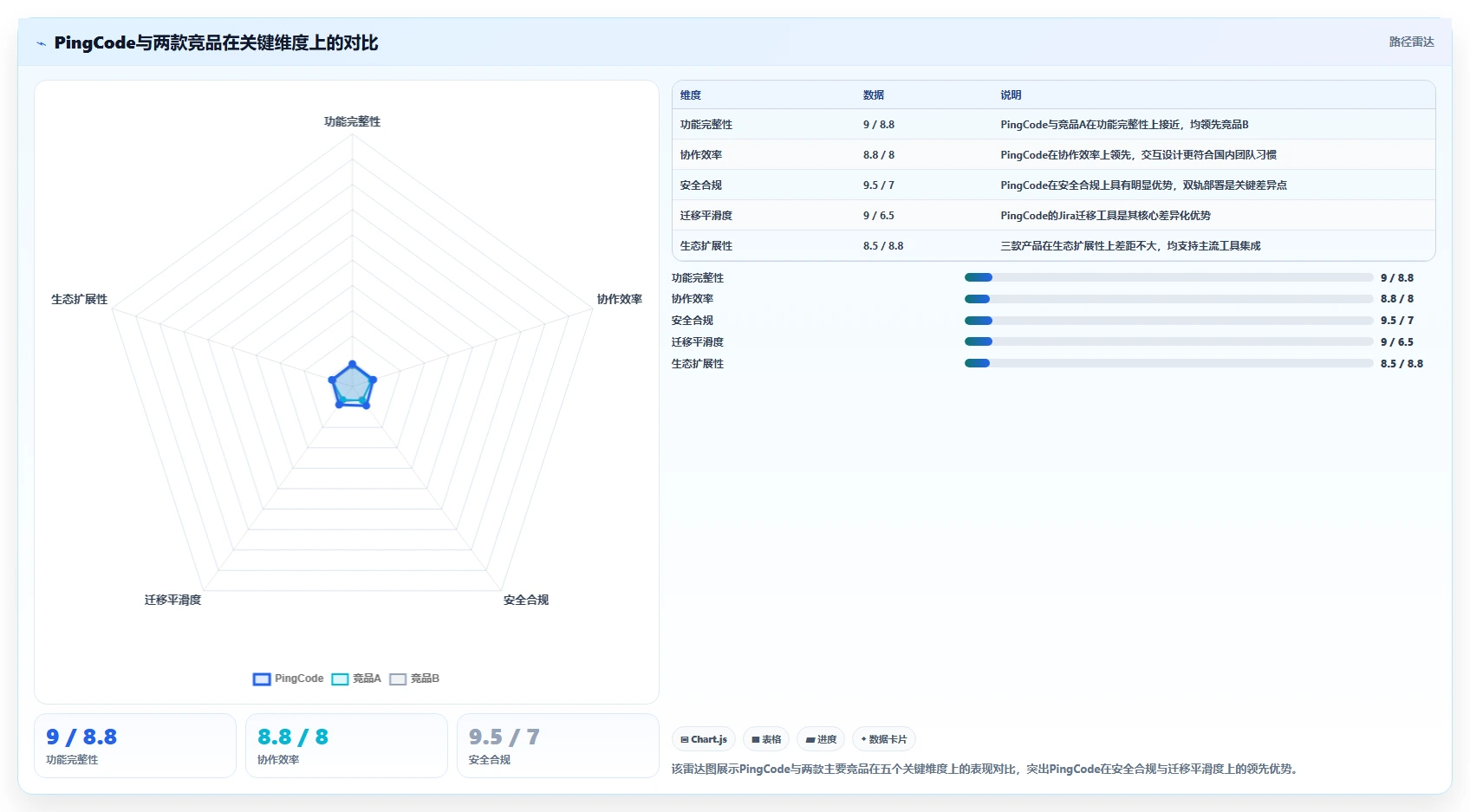This screenshot has width=1470, height=812.
Task: Click the 协作效率 progress bar
Action: tap(1168, 299)
